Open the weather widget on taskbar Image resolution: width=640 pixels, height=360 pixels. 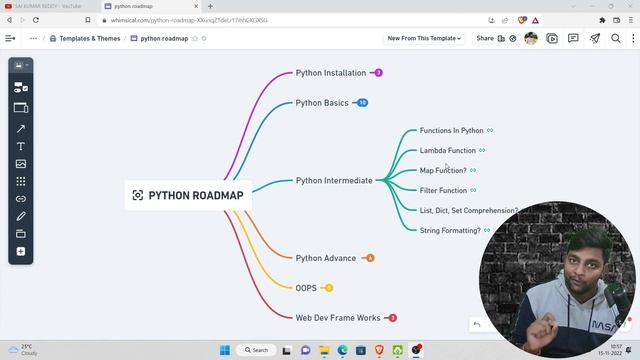[24, 350]
